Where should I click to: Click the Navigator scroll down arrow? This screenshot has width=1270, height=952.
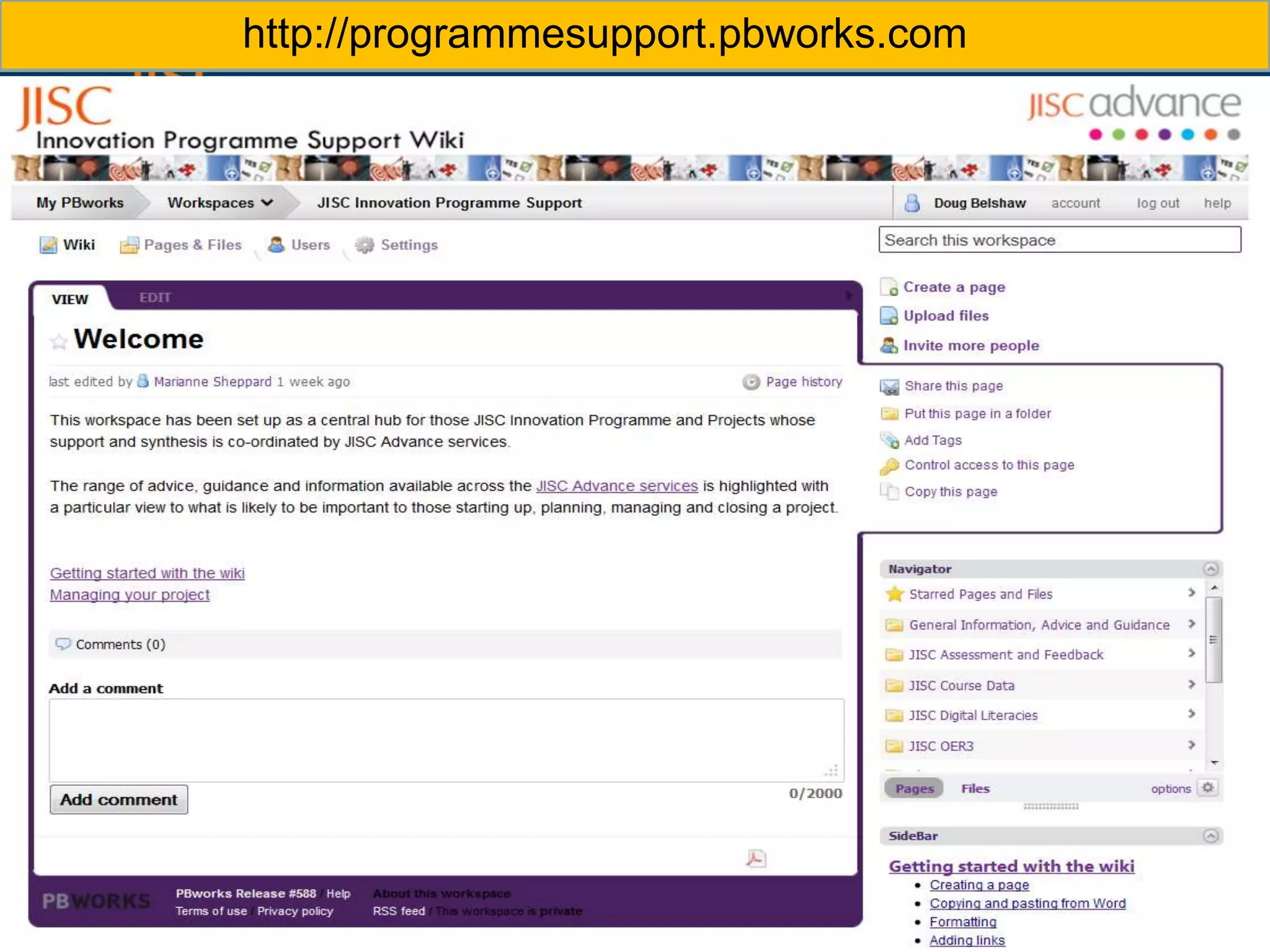point(1214,763)
